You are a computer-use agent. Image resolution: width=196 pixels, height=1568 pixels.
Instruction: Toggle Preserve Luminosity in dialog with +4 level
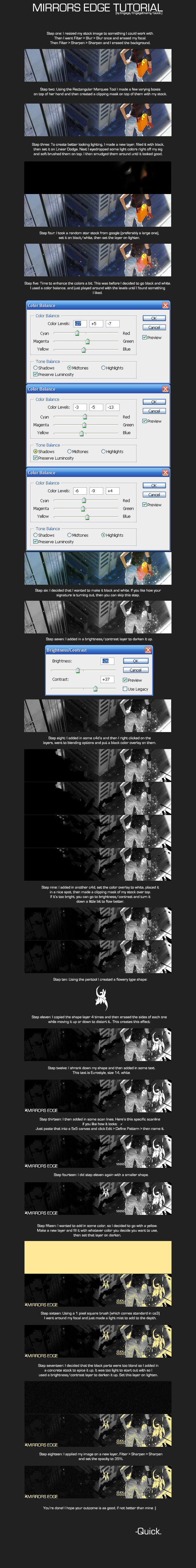(x=54, y=541)
